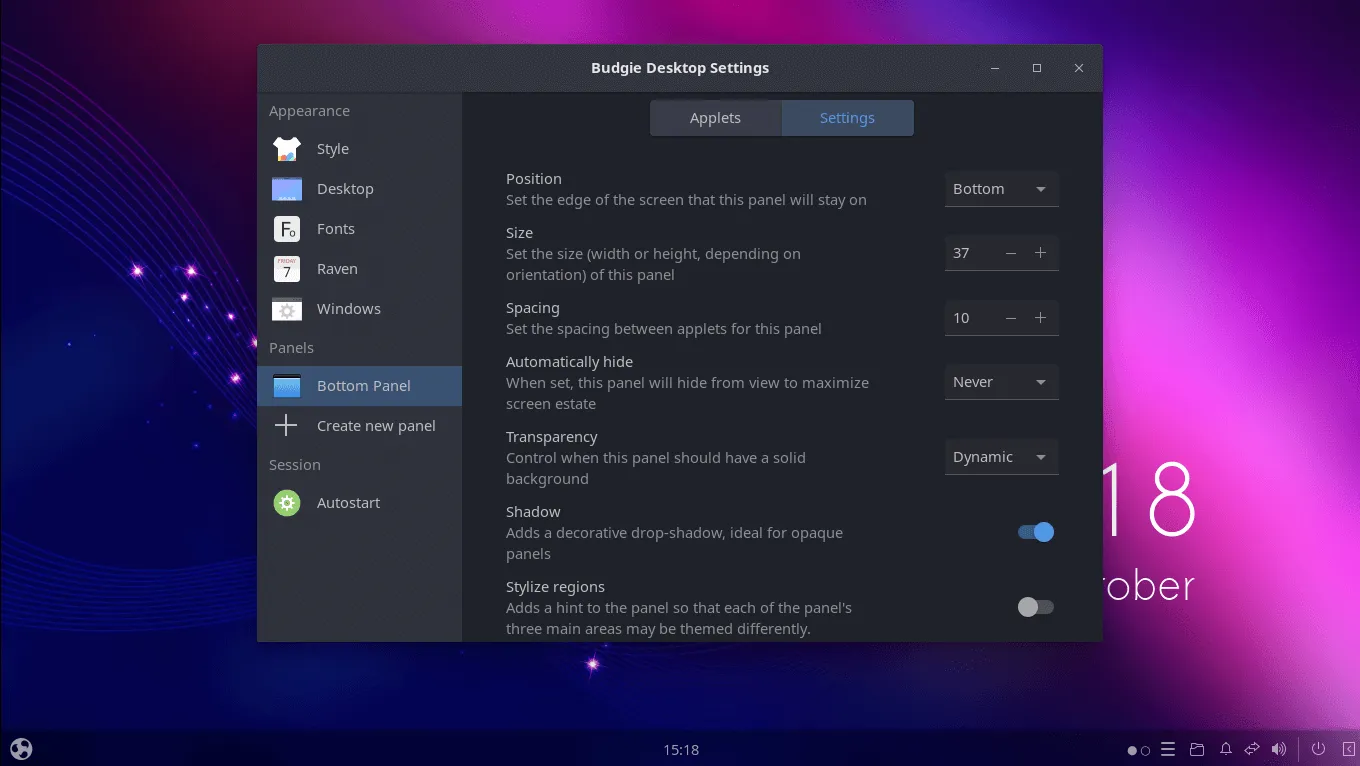Screen dimensions: 1360x766
Task: Switch to the Applets tab
Action: pyautogui.click(x=715, y=117)
